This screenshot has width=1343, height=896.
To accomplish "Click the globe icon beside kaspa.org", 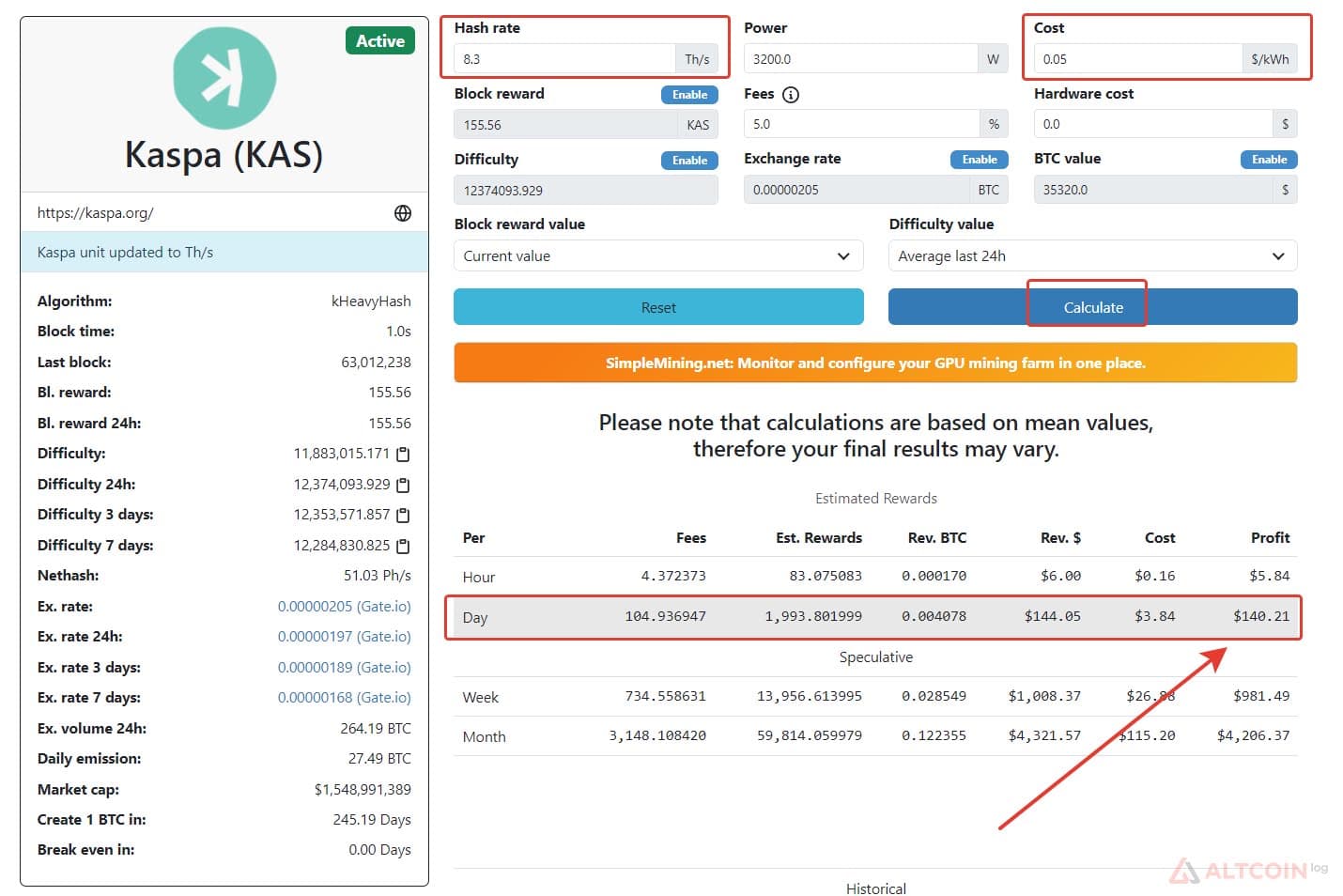I will coord(403,213).
